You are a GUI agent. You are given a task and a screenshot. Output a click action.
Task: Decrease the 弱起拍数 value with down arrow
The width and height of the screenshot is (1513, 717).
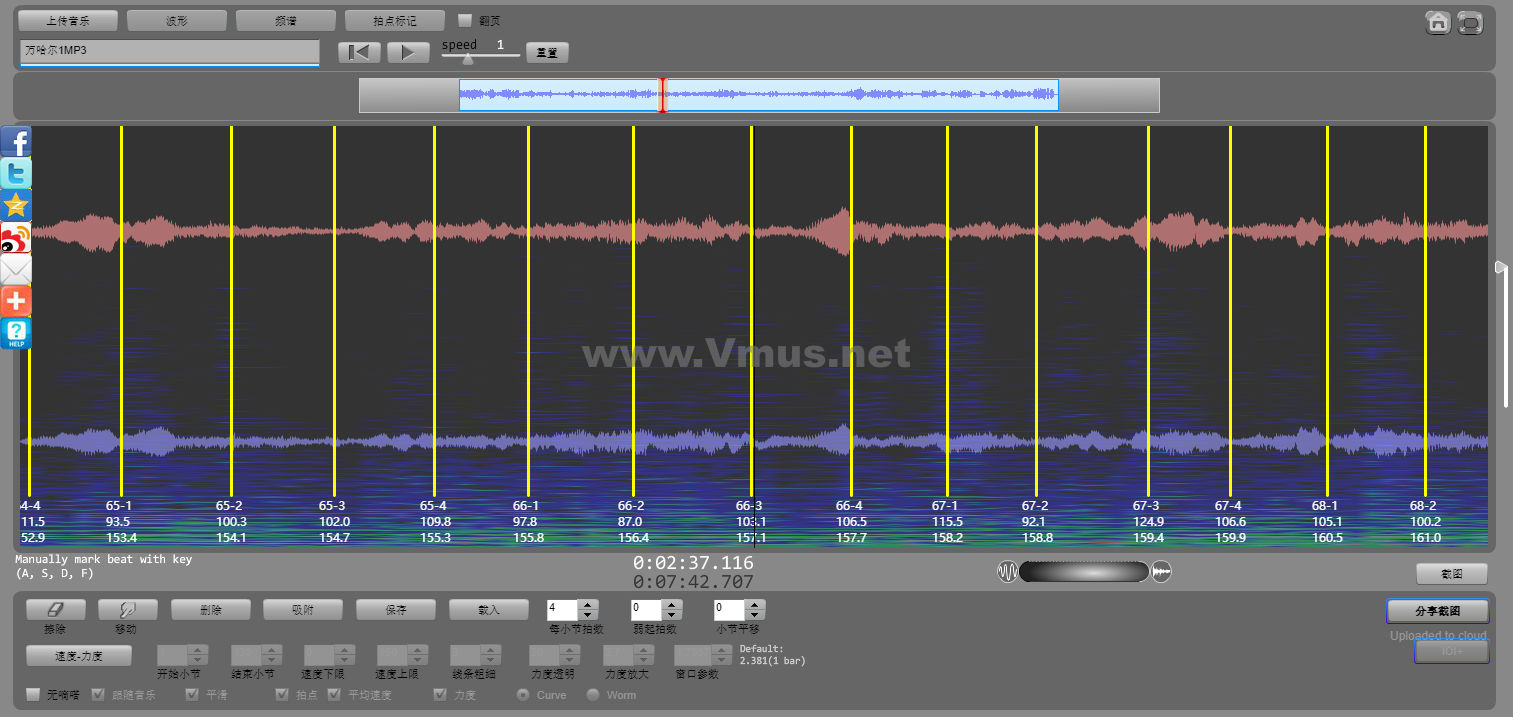(672, 614)
